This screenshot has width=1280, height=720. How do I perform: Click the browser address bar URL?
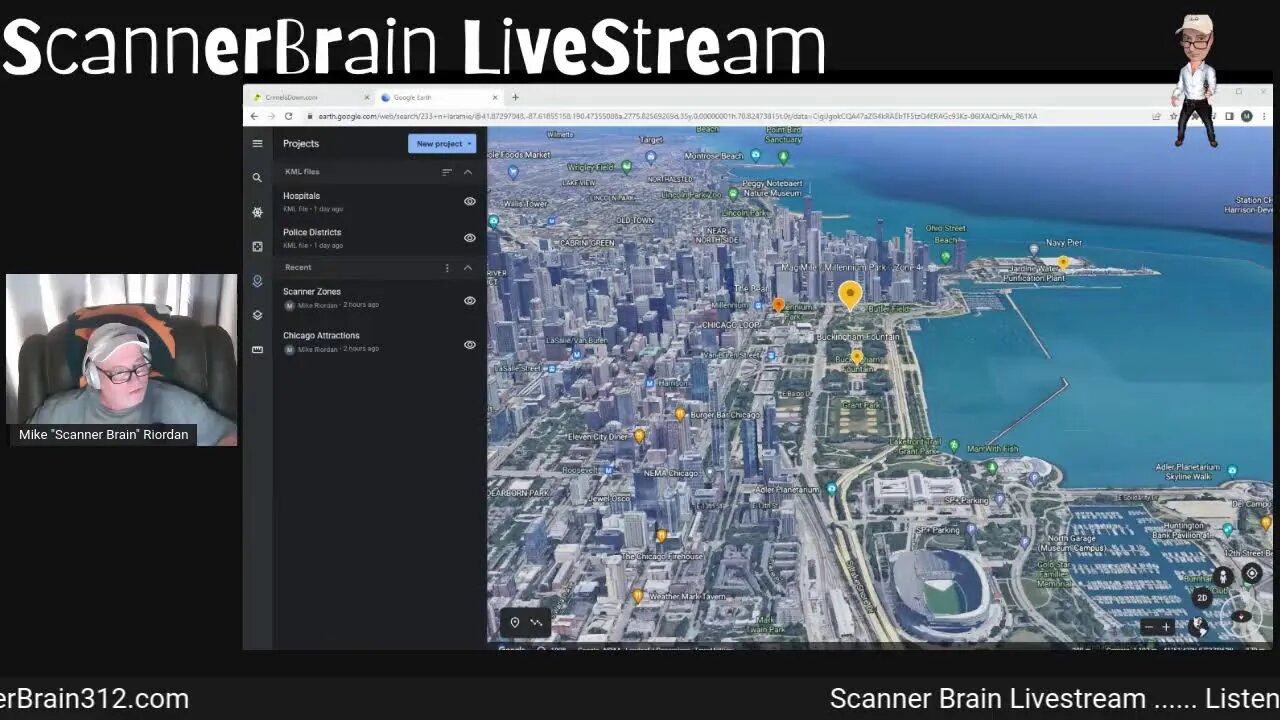[x=678, y=116]
